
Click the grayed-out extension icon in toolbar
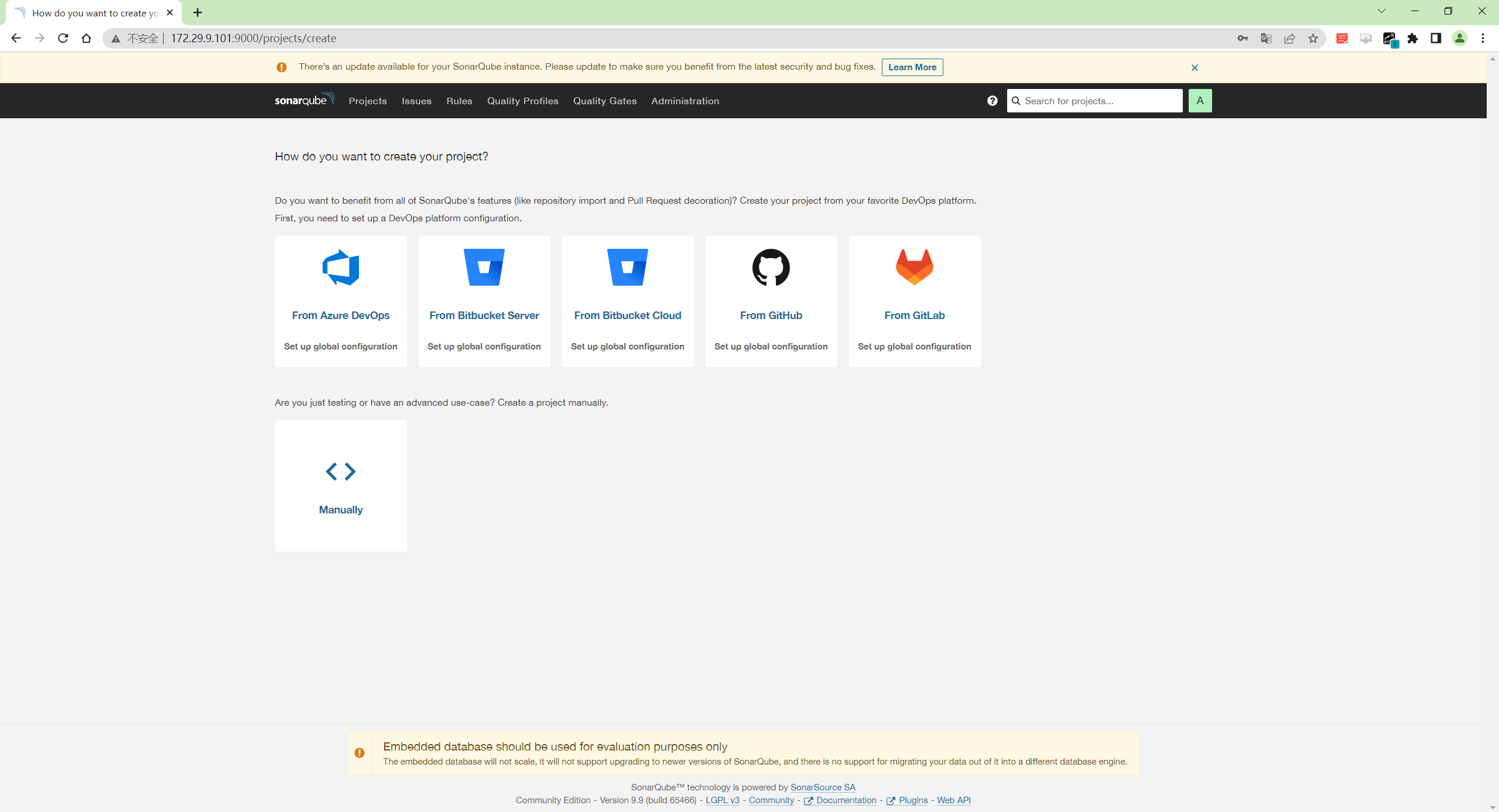click(x=1365, y=38)
